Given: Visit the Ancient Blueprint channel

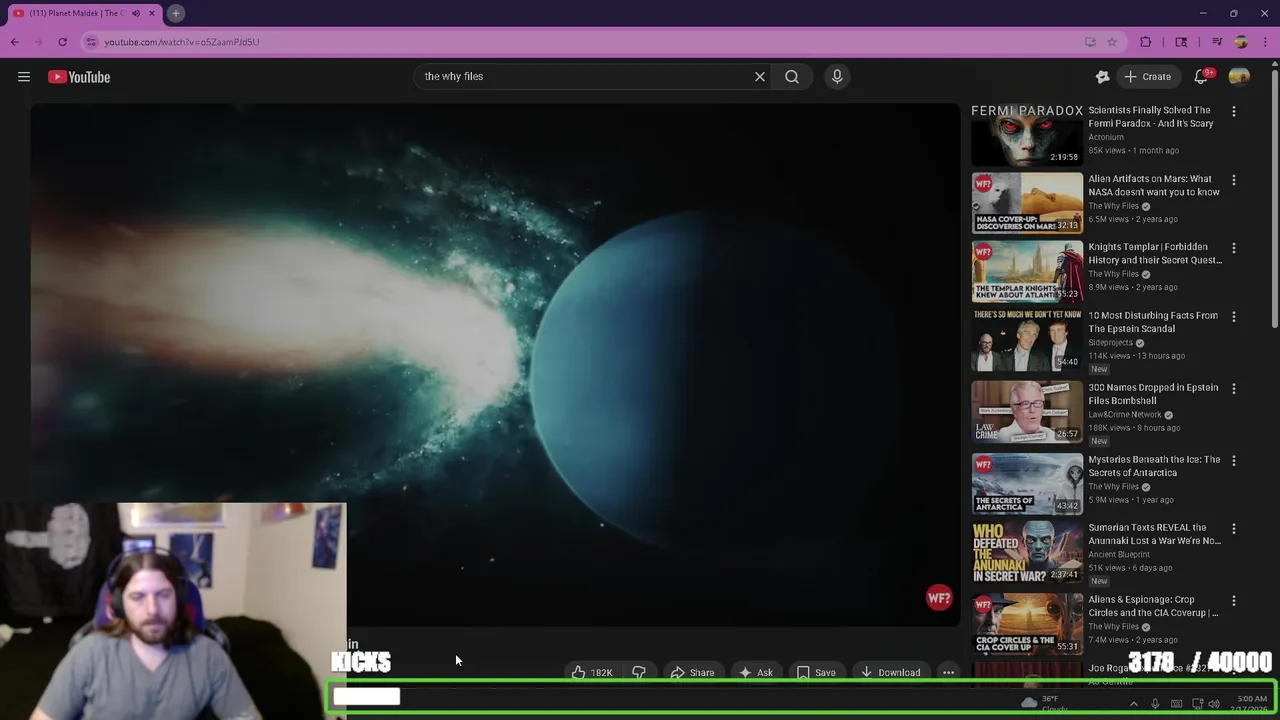Looking at the screenshot, I should 1119,555.
